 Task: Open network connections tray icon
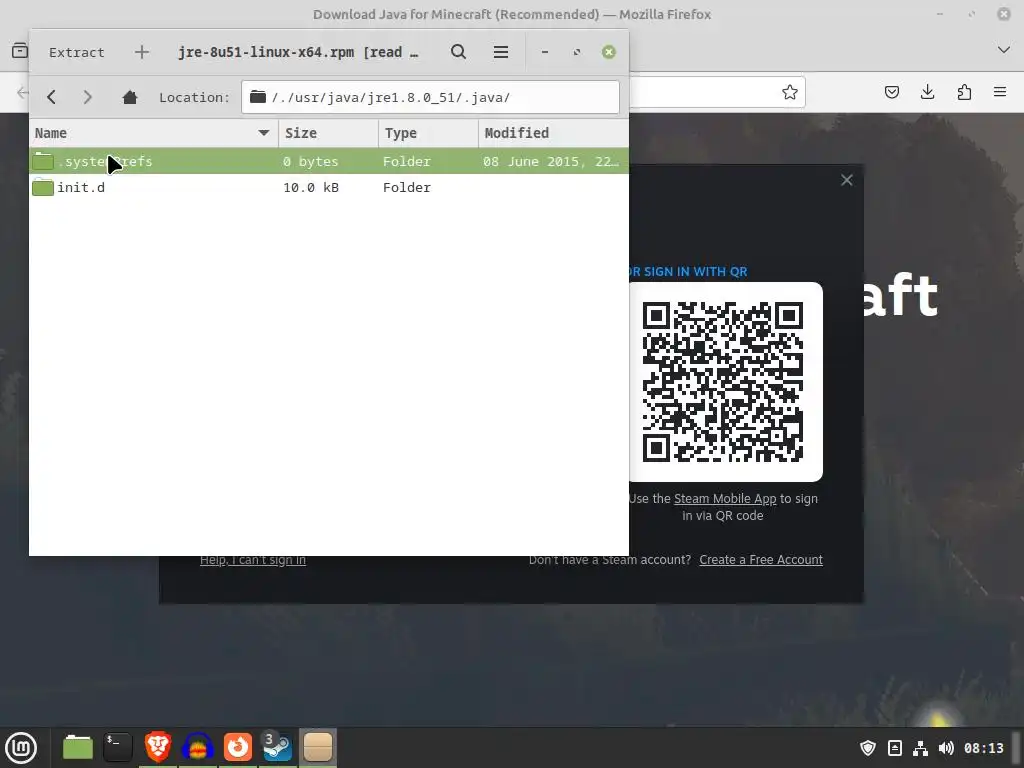coord(920,748)
